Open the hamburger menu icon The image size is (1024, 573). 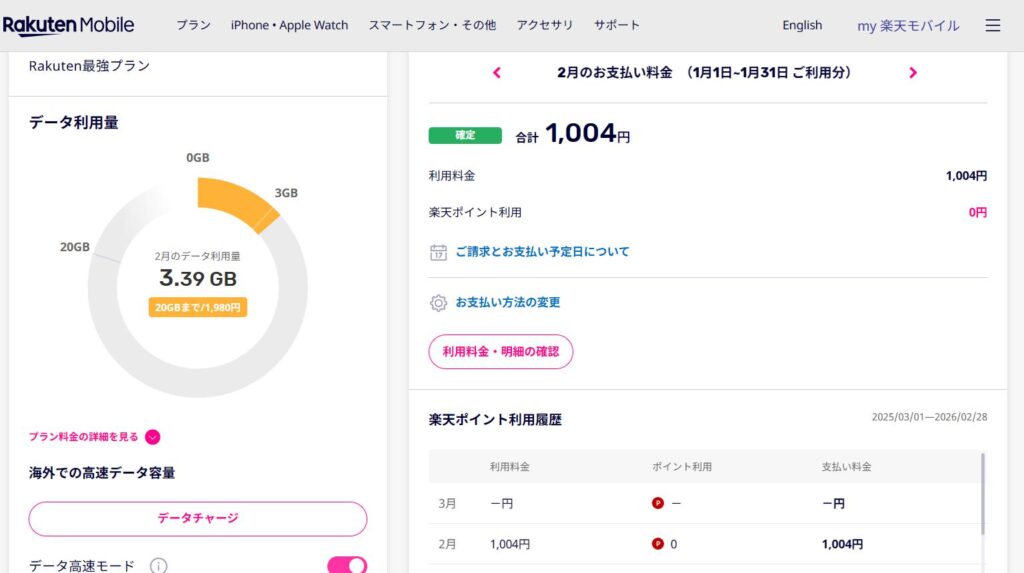click(993, 25)
